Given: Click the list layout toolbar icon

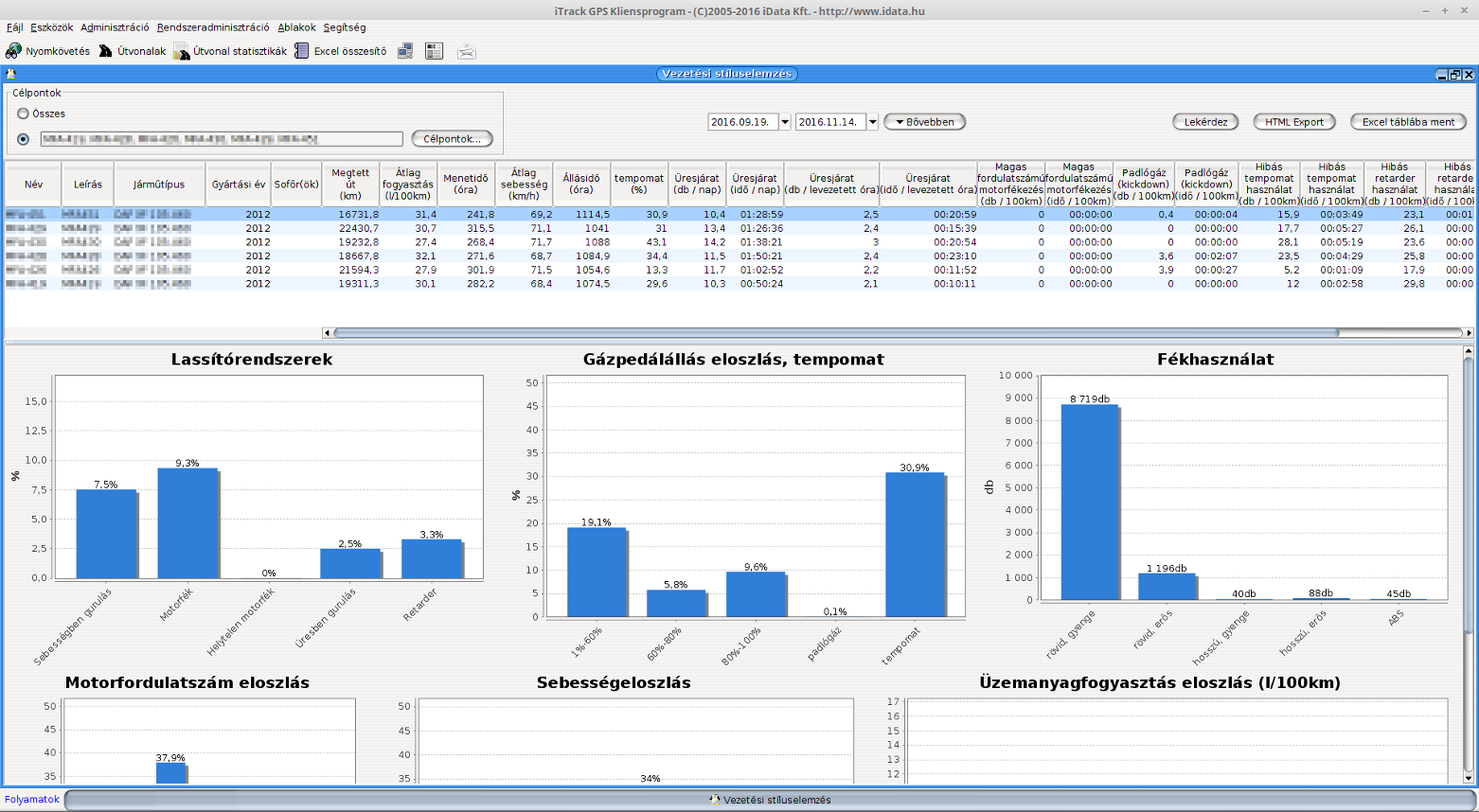Looking at the screenshot, I should (x=435, y=51).
